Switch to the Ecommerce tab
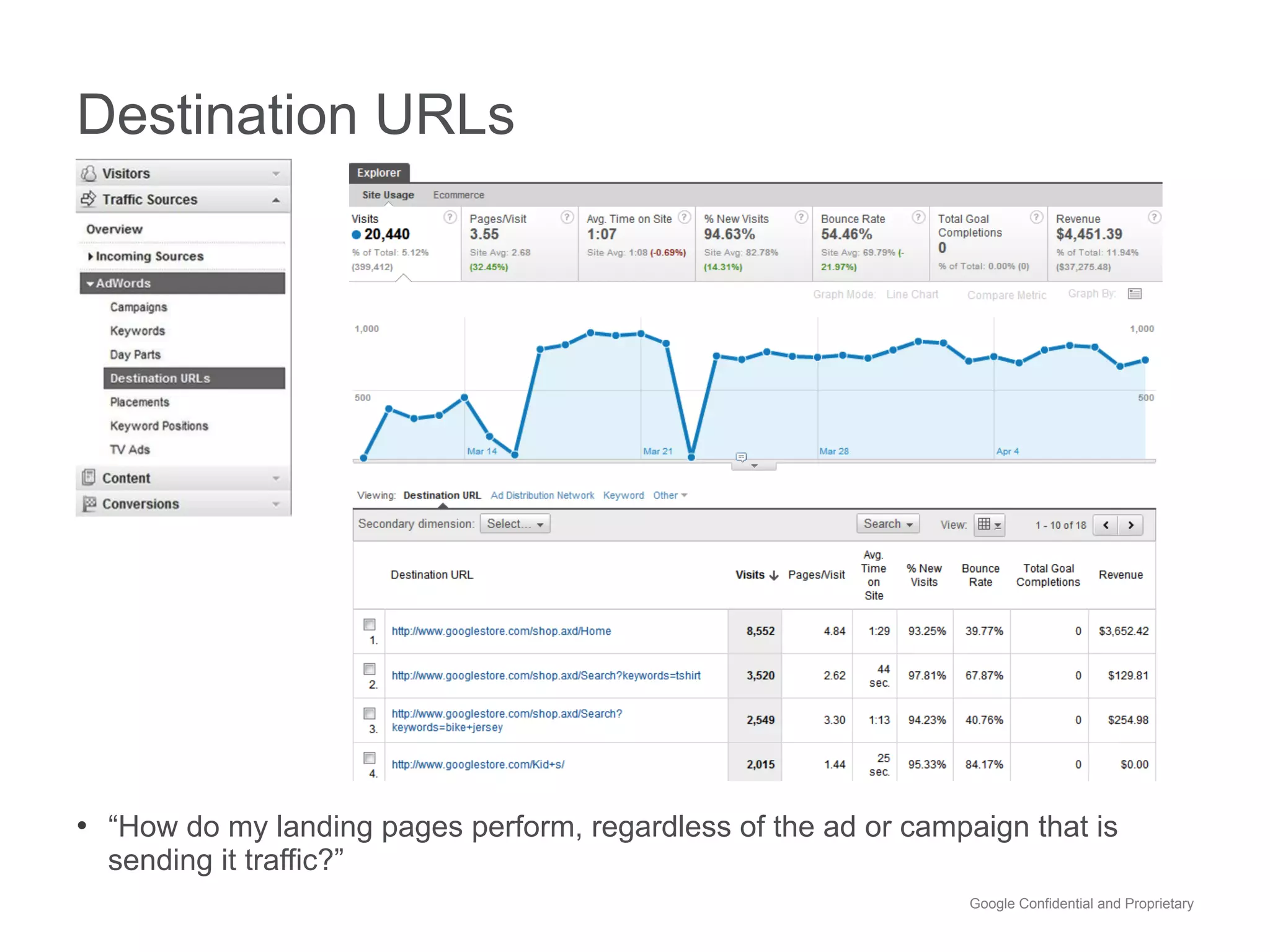 pyautogui.click(x=459, y=195)
